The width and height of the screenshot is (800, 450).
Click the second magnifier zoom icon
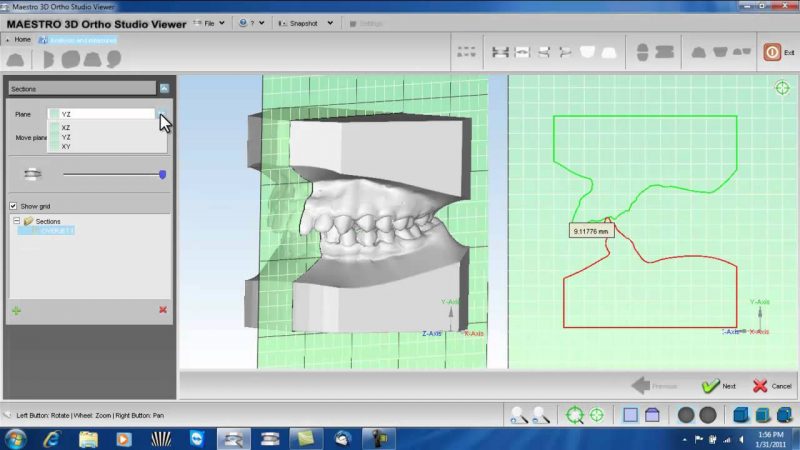(540, 415)
